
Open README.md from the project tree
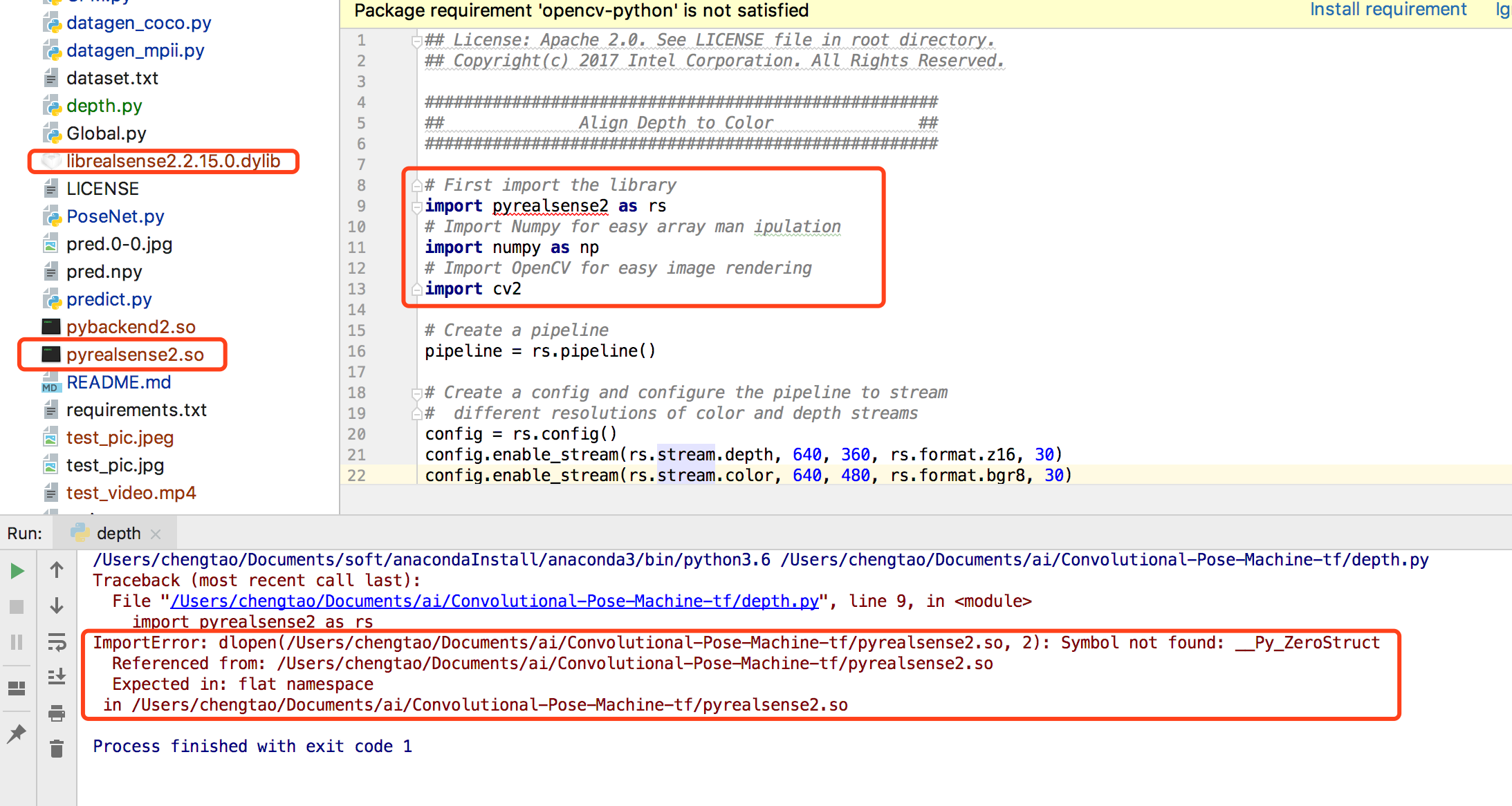coord(119,382)
